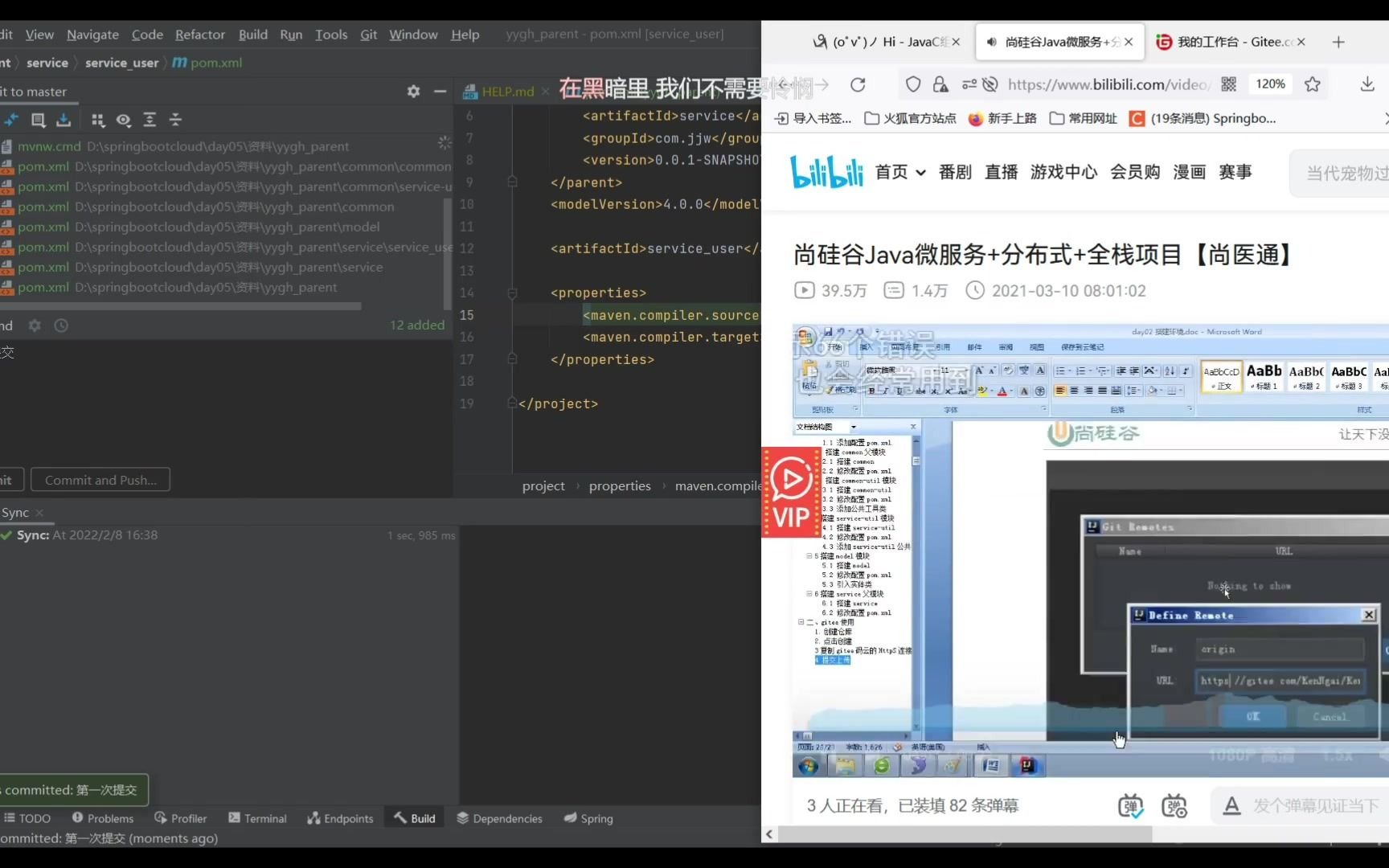Switch to the Hi - JavaC browser tab

[x=887, y=42]
